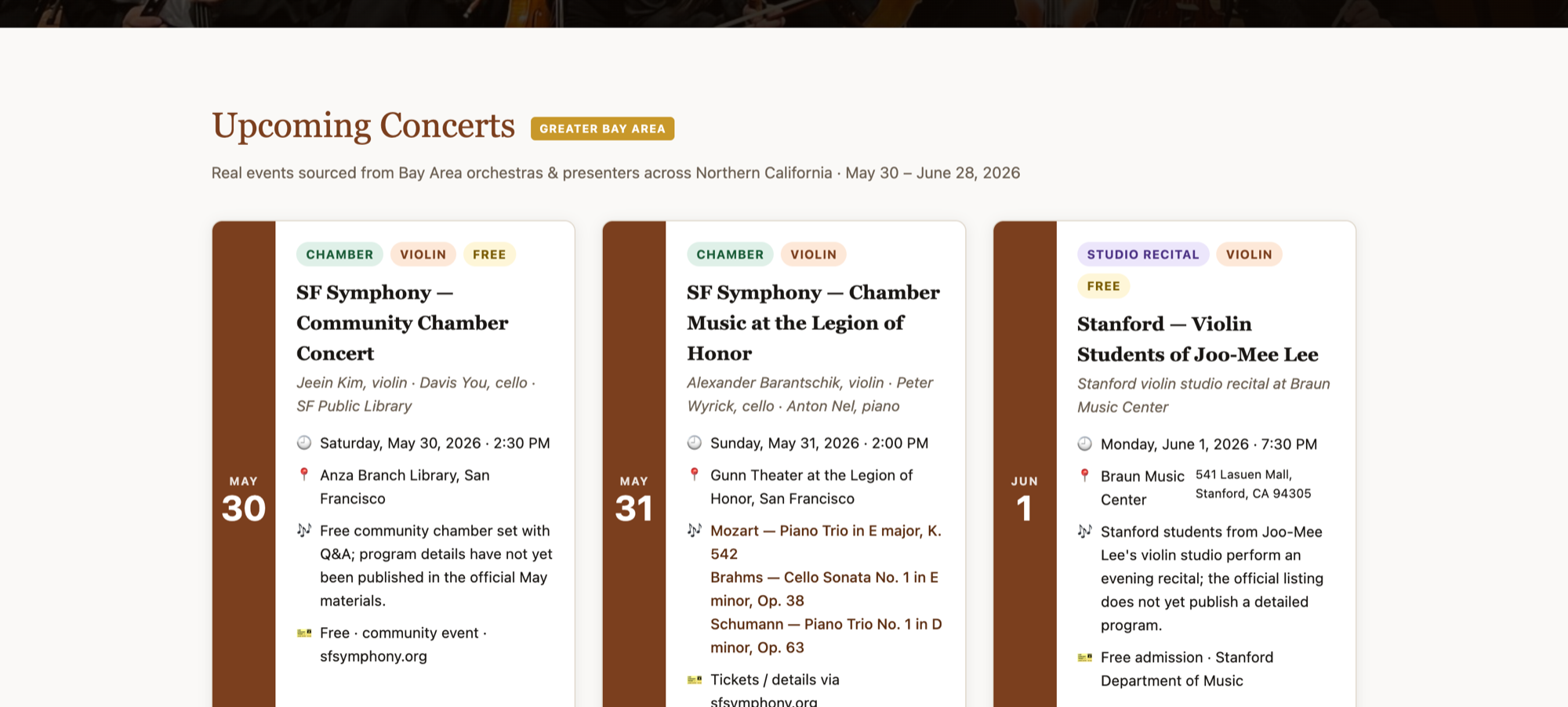Image resolution: width=1568 pixels, height=707 pixels.
Task: Click the Jun 1 date strip
Action: click(1025, 464)
